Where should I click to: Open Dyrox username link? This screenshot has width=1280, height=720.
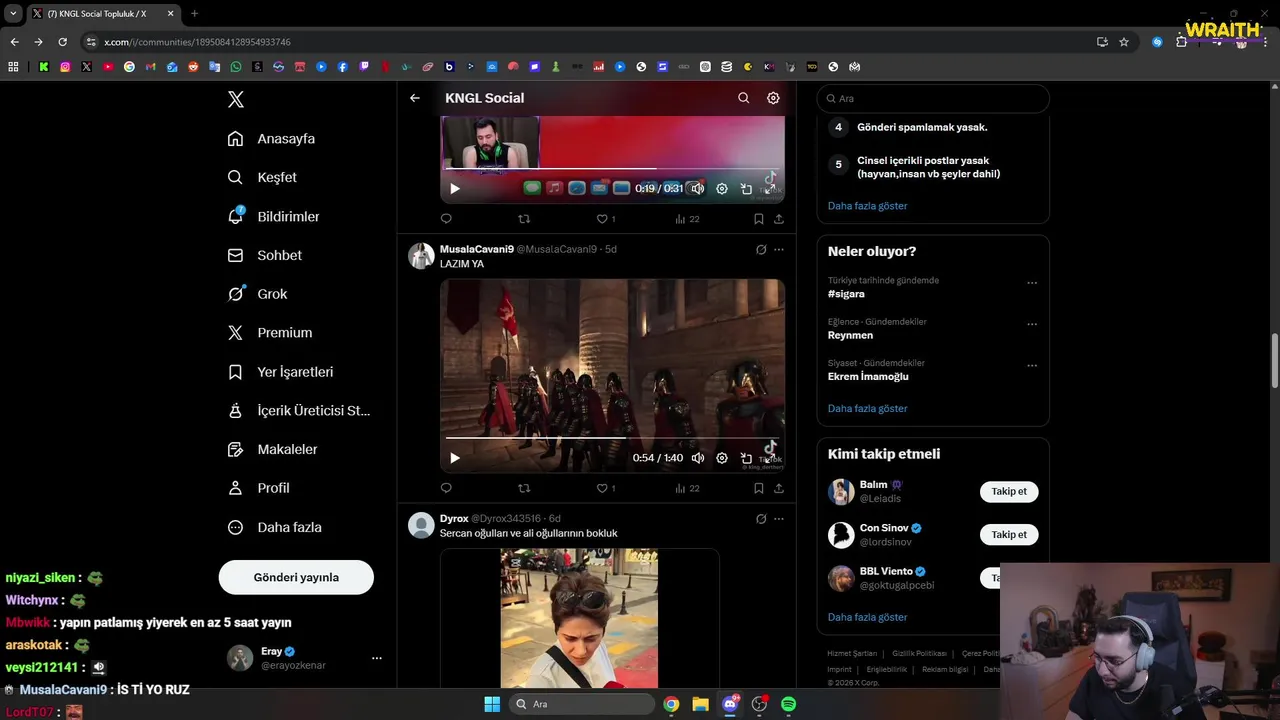[x=454, y=519]
